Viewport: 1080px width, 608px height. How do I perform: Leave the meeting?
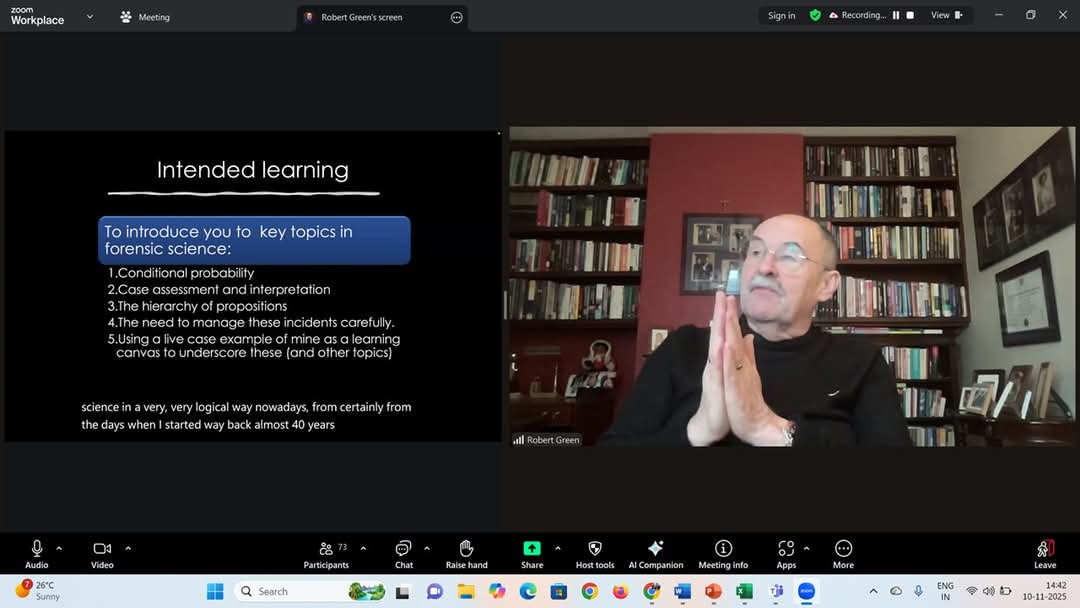click(1044, 552)
